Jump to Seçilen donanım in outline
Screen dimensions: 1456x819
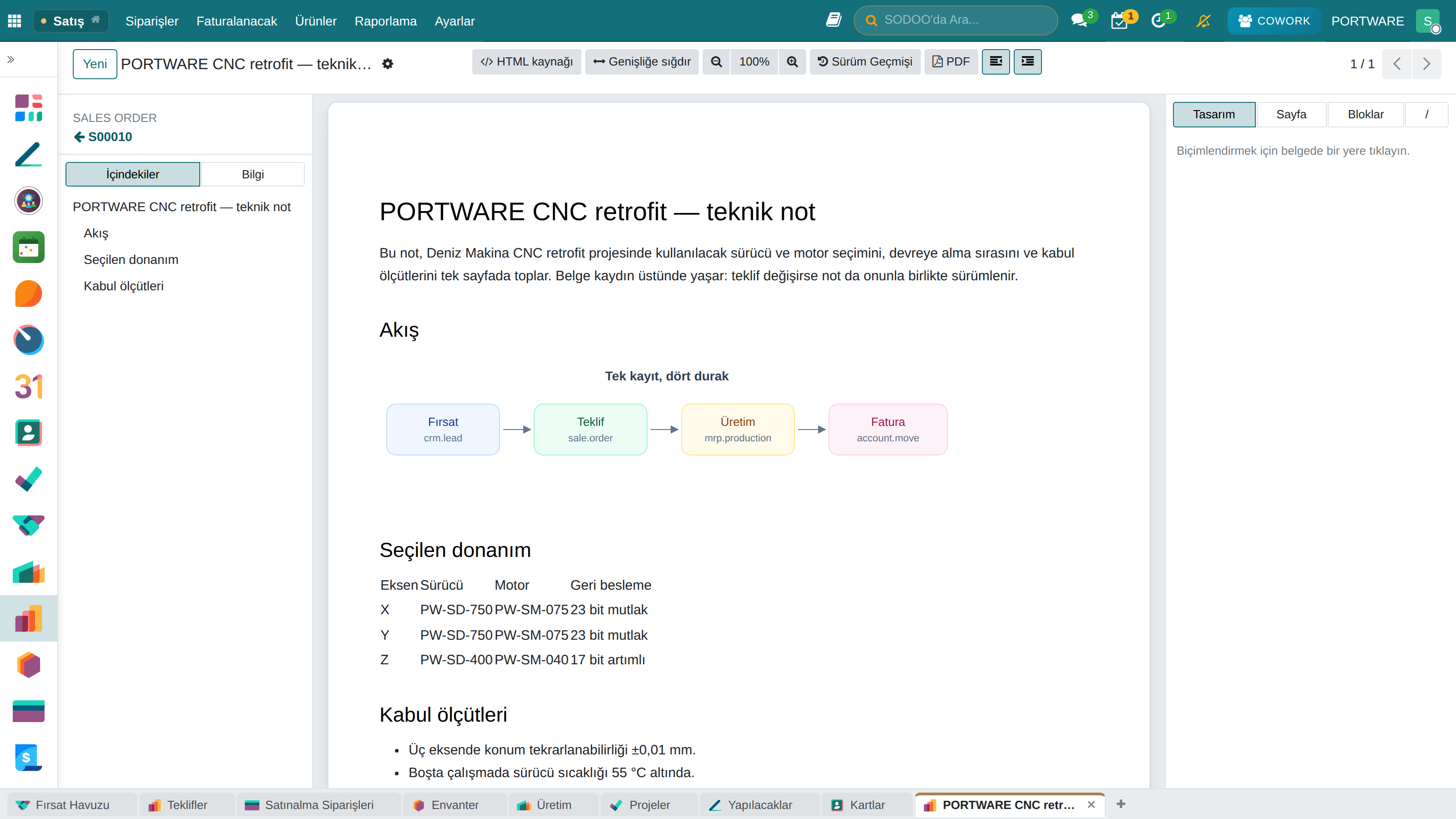click(131, 259)
